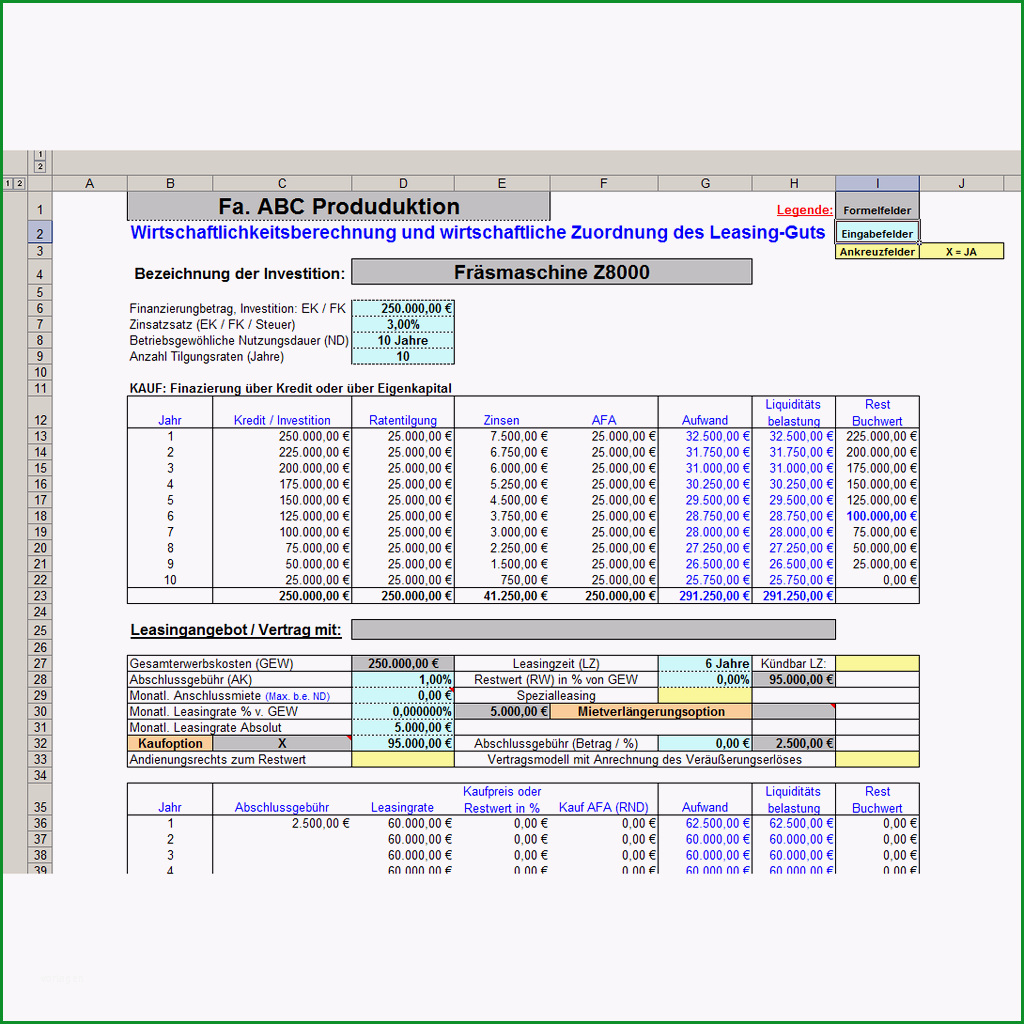Click the Kaufoption orange label cell

click(x=170, y=743)
